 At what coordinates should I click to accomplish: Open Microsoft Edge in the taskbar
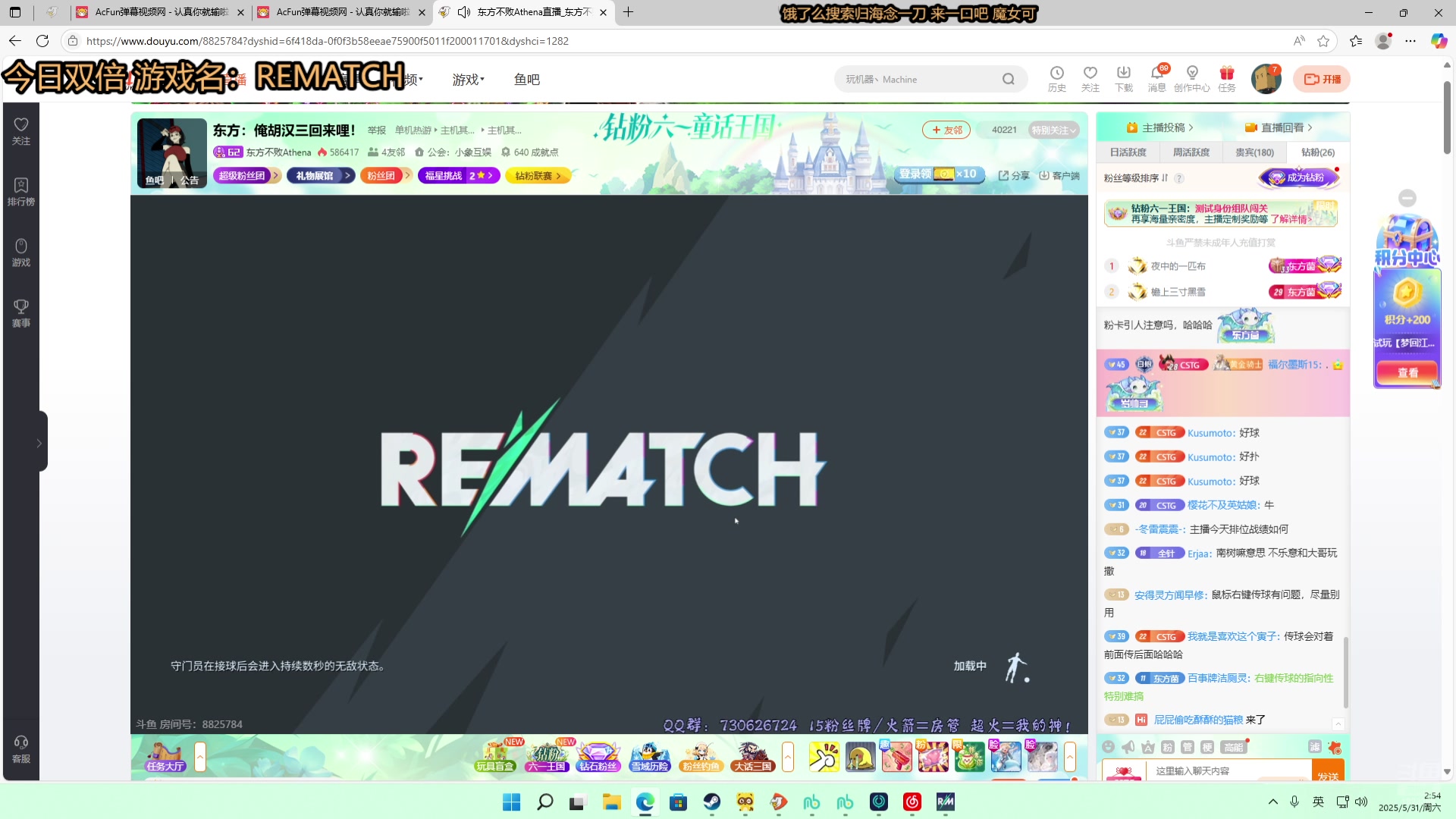645,802
